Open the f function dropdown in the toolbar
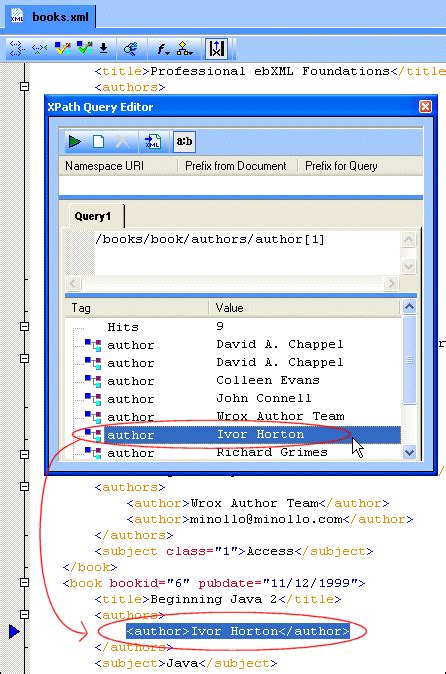This screenshot has height=674, width=446. [x=163, y=49]
